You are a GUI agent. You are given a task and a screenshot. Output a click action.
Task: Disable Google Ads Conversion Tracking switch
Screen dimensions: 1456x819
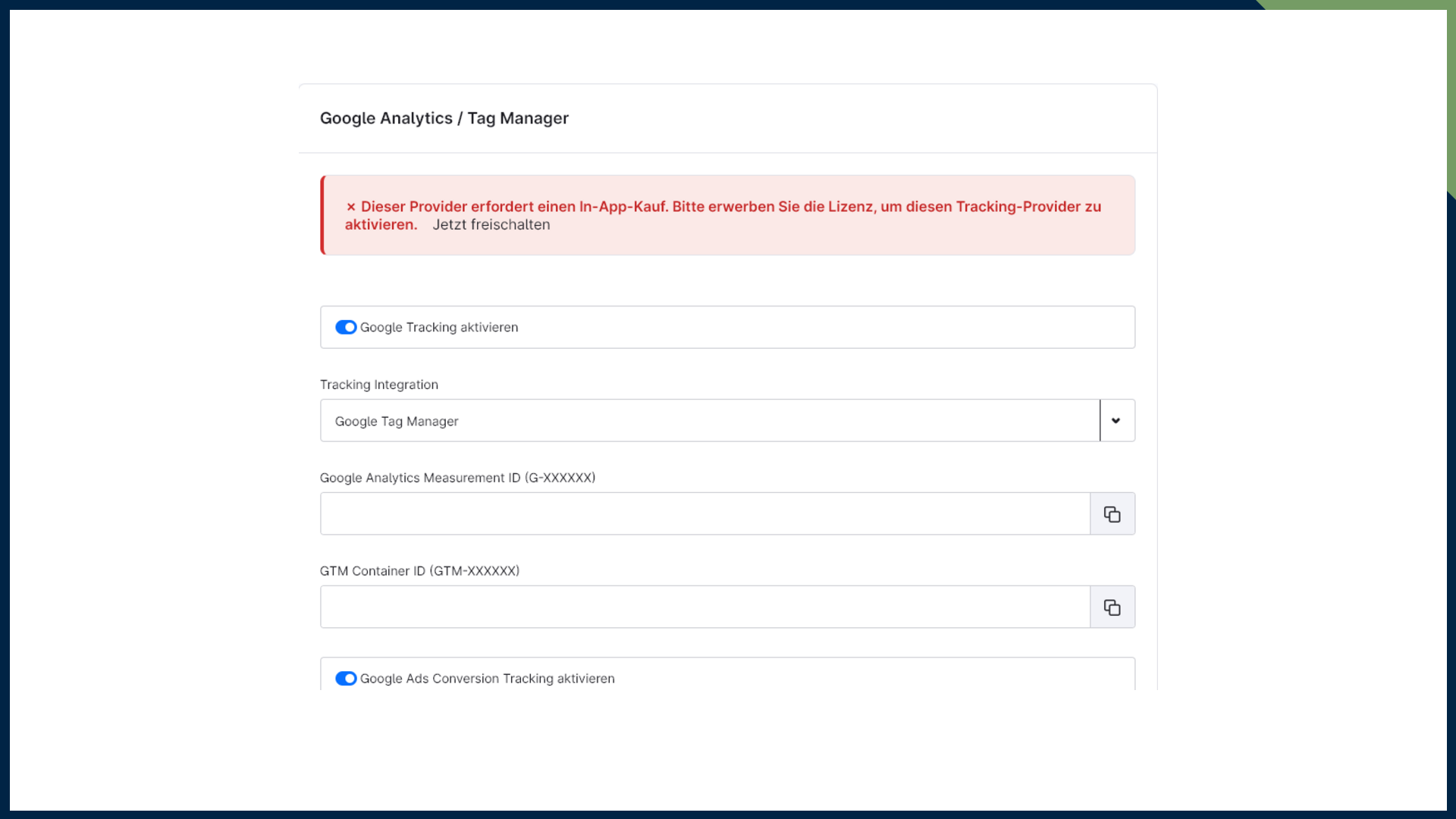click(346, 679)
